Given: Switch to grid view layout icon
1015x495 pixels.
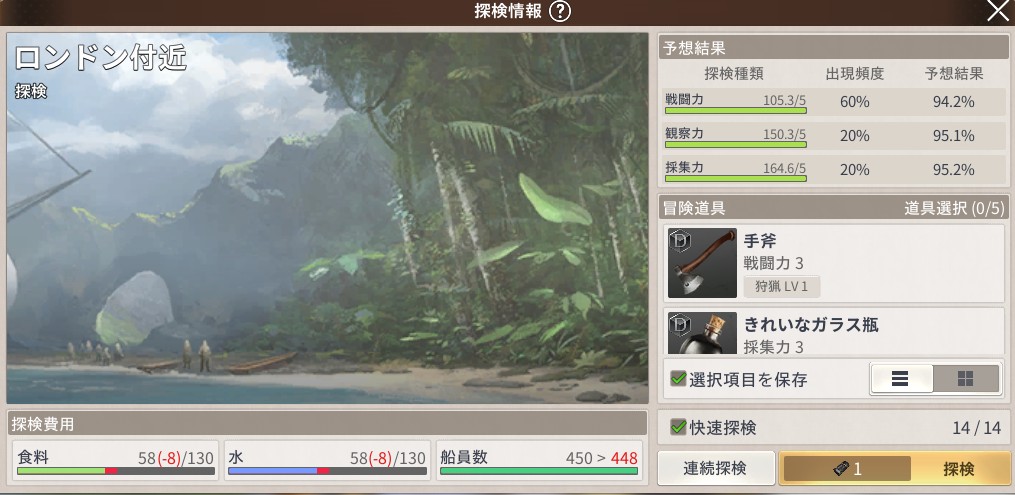Looking at the screenshot, I should [966, 379].
